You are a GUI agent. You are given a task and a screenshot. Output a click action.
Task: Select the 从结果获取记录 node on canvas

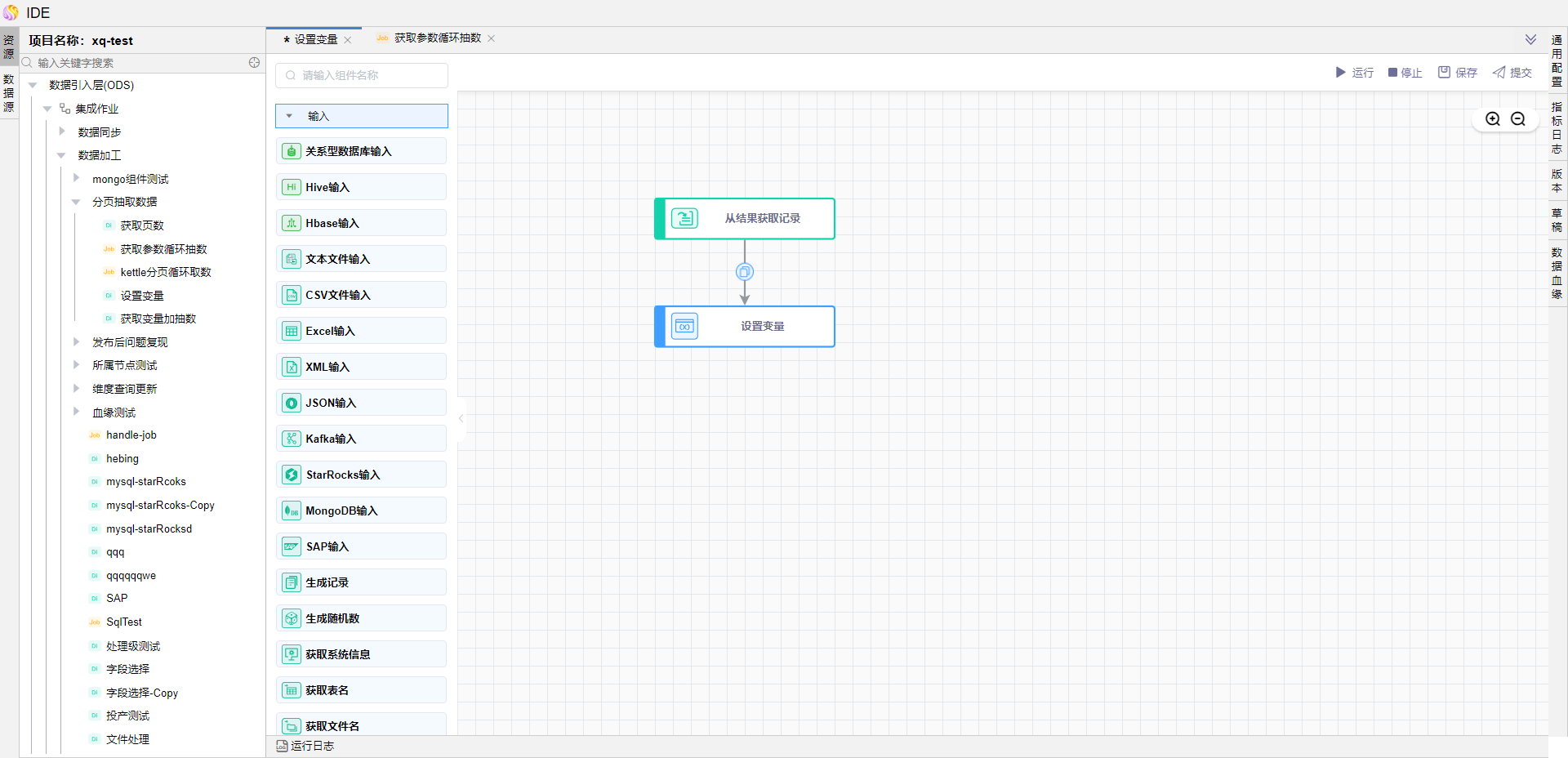pos(745,219)
